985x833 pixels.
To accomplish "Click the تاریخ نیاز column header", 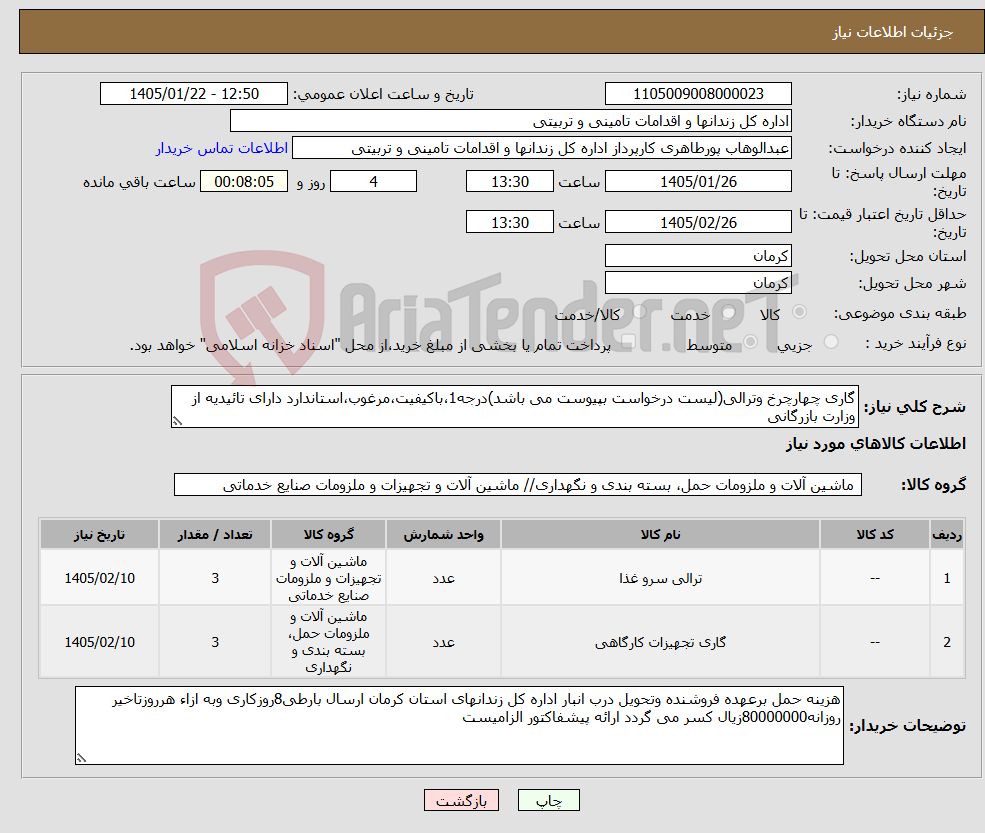I will [99, 535].
